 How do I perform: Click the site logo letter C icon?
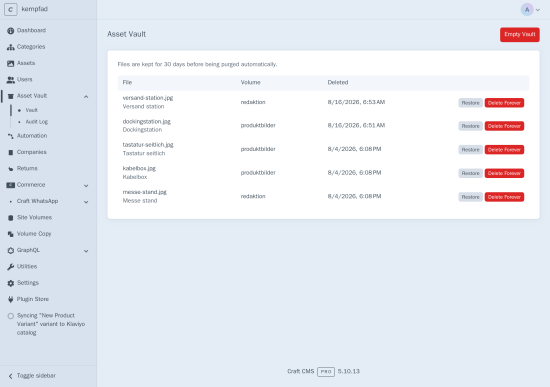point(11,9)
